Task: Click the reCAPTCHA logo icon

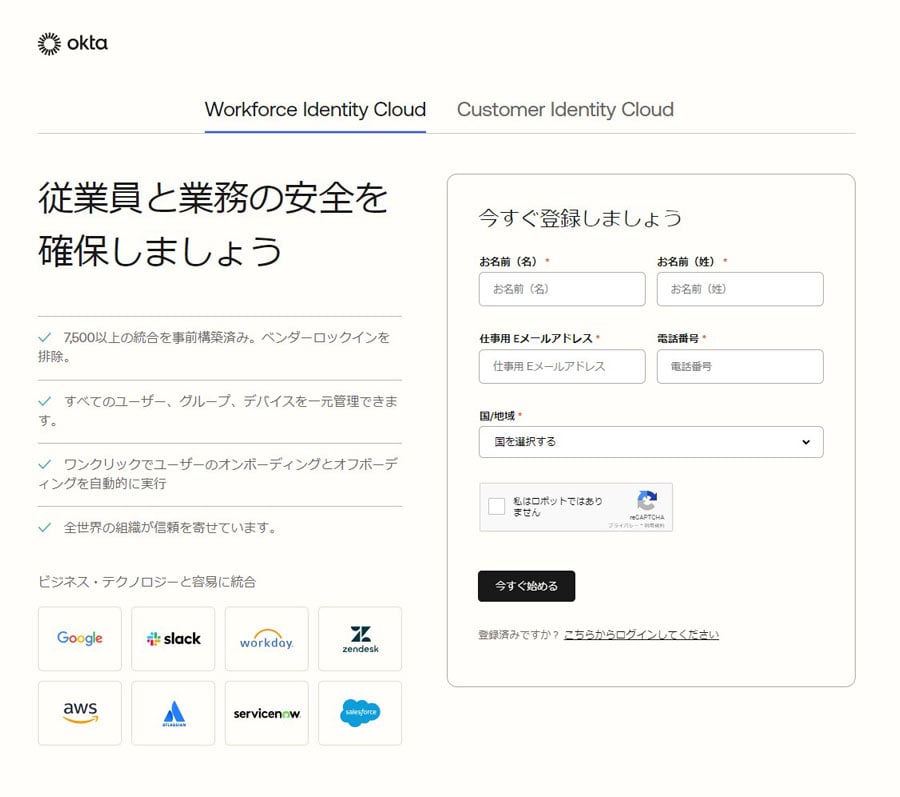Action: (647, 501)
